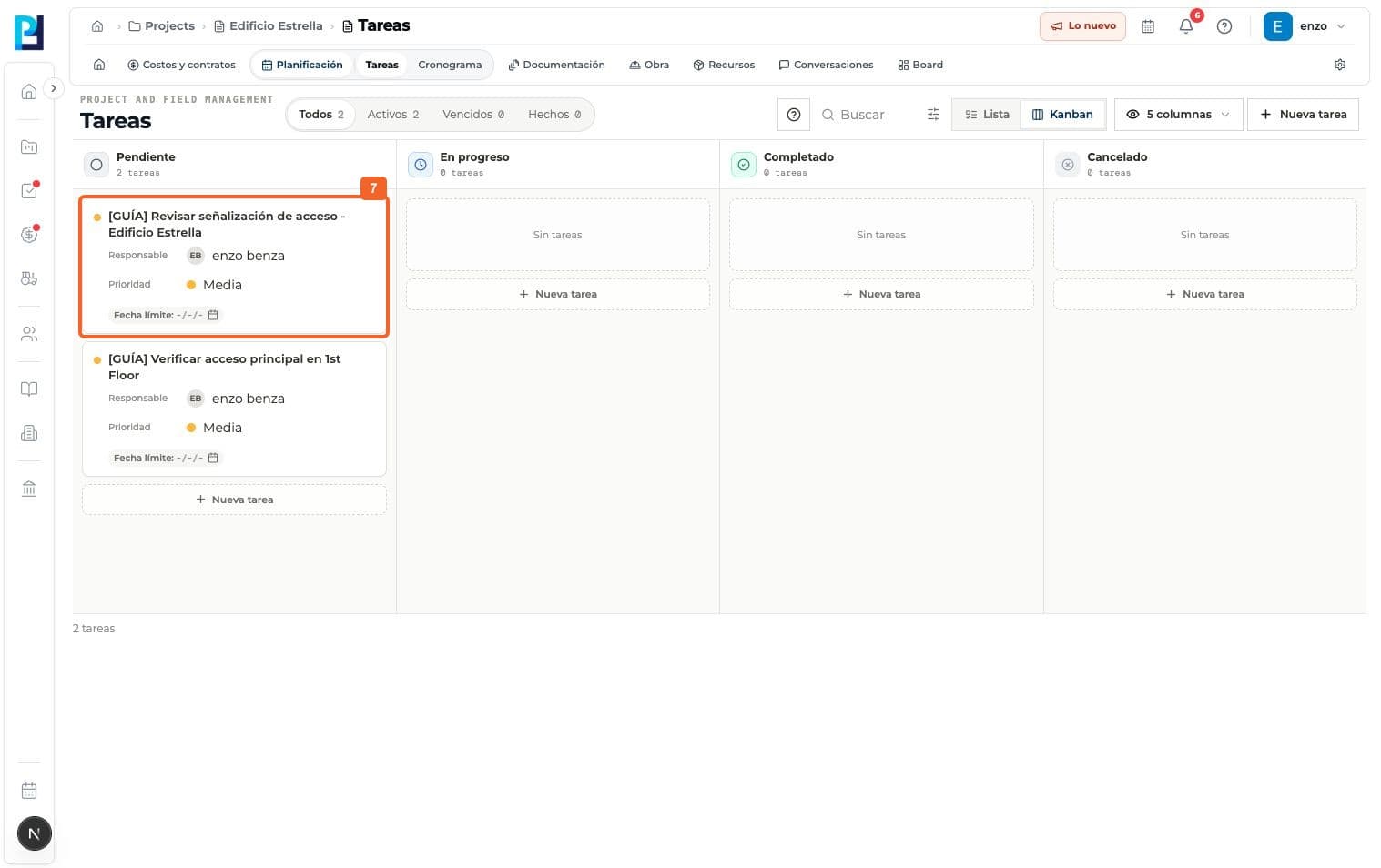Screen dimensions: 1381x868
Task: Click the app logo at top left
Action: (29, 33)
